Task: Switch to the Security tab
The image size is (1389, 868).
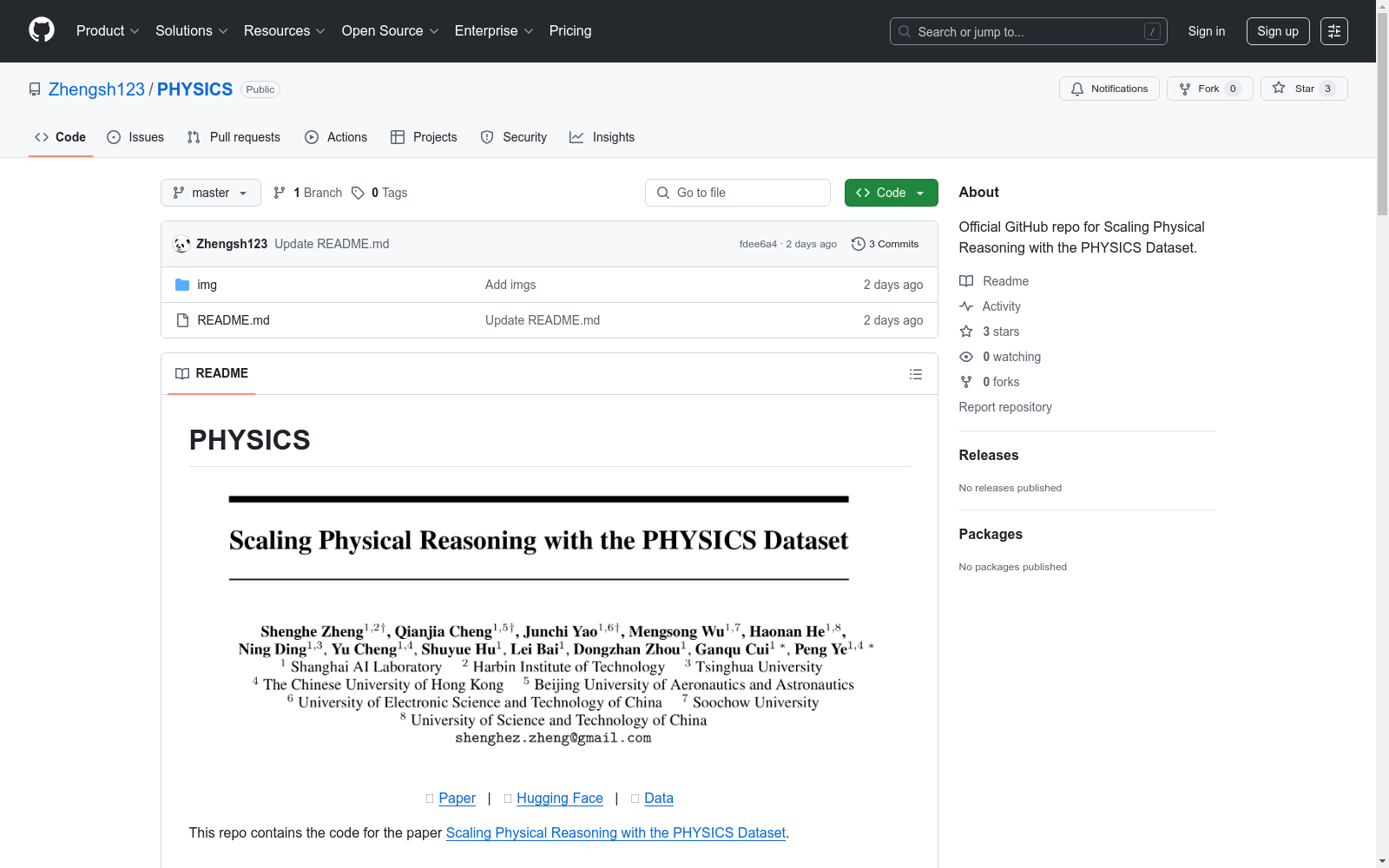Action: 514,137
